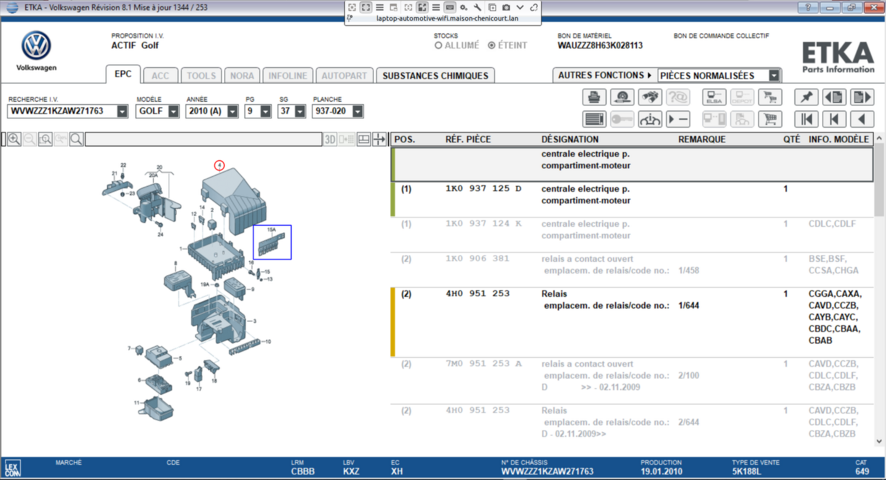Select Relais row with code 1/644
886x480 pixels.
[632, 322]
